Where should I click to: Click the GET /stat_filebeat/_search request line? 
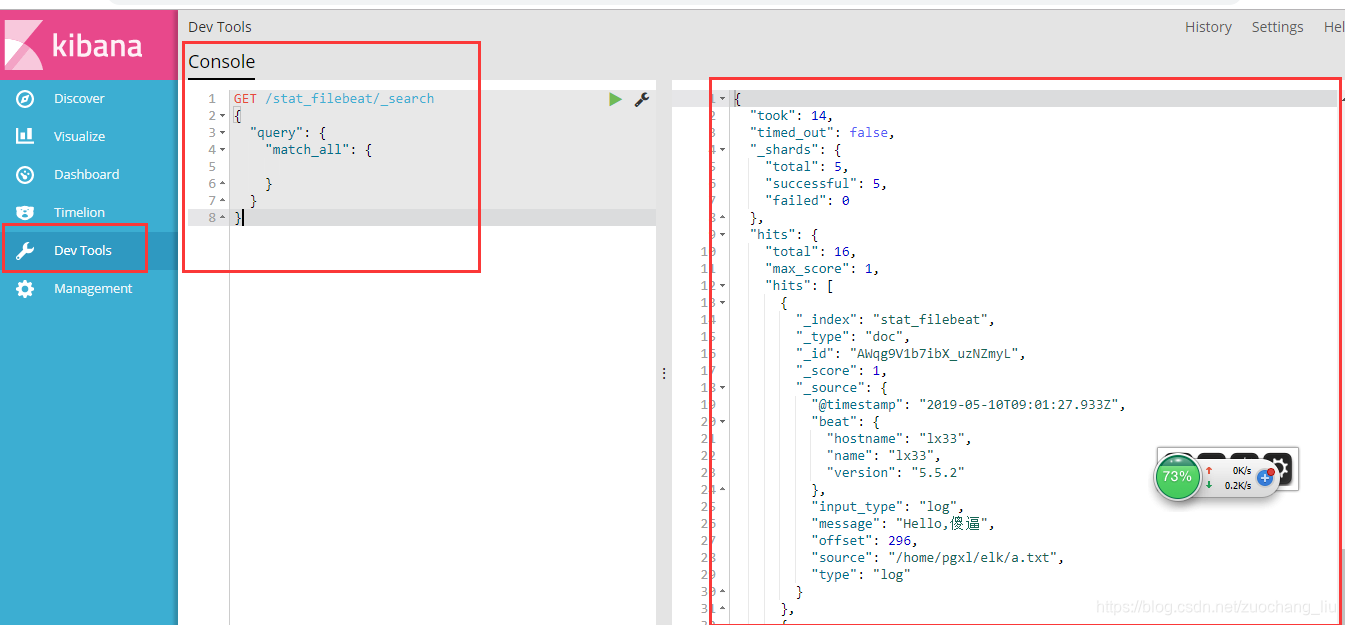(334, 99)
